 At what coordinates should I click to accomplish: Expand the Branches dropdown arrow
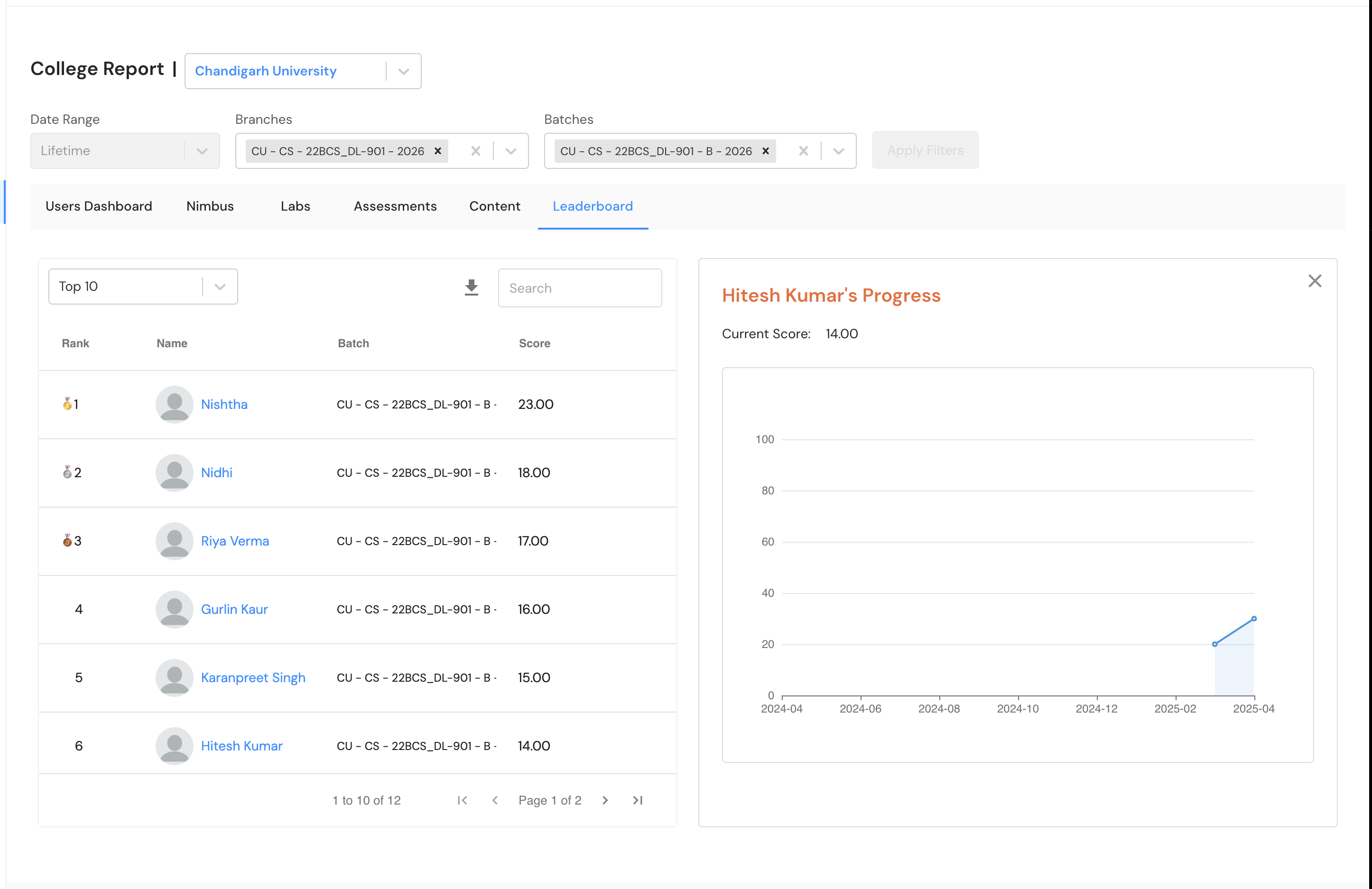click(x=511, y=151)
